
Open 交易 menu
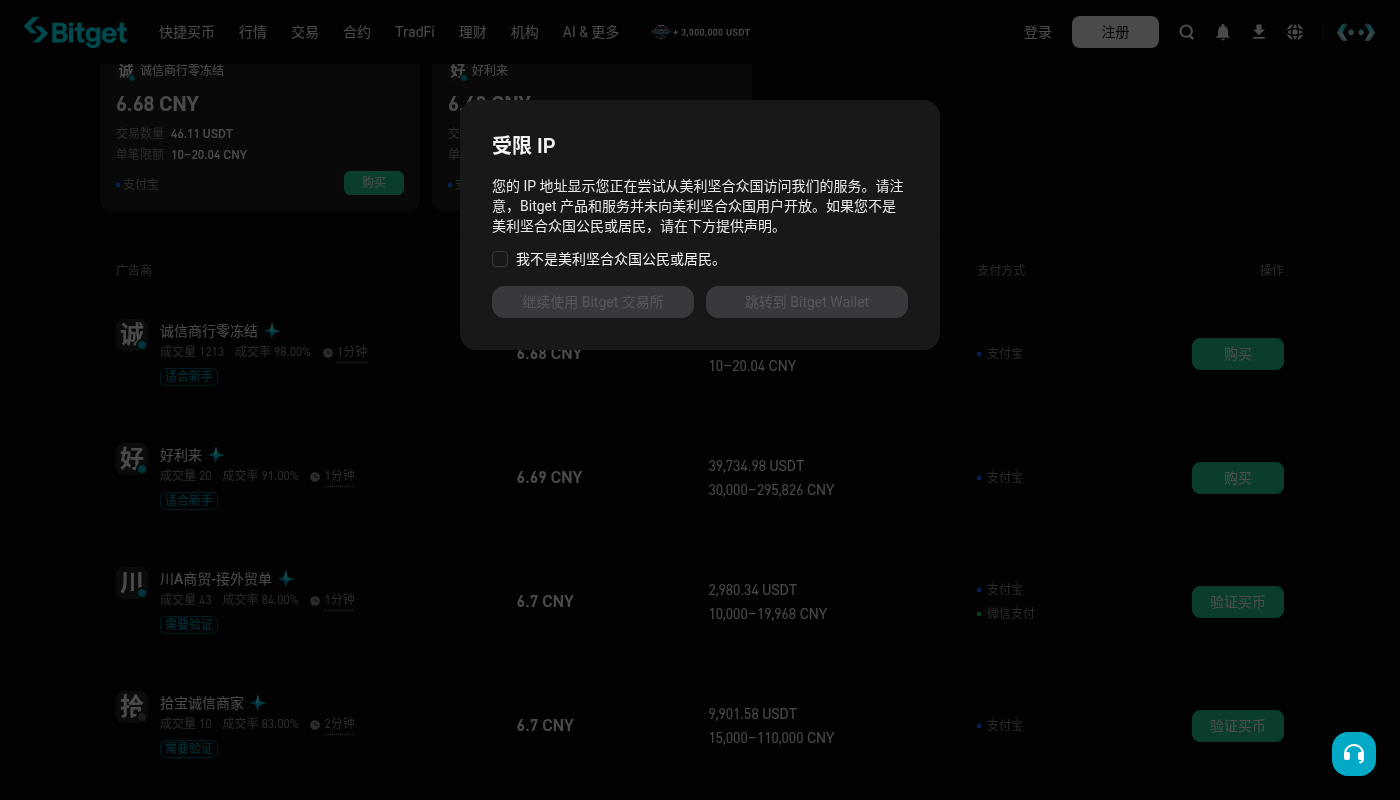(305, 32)
